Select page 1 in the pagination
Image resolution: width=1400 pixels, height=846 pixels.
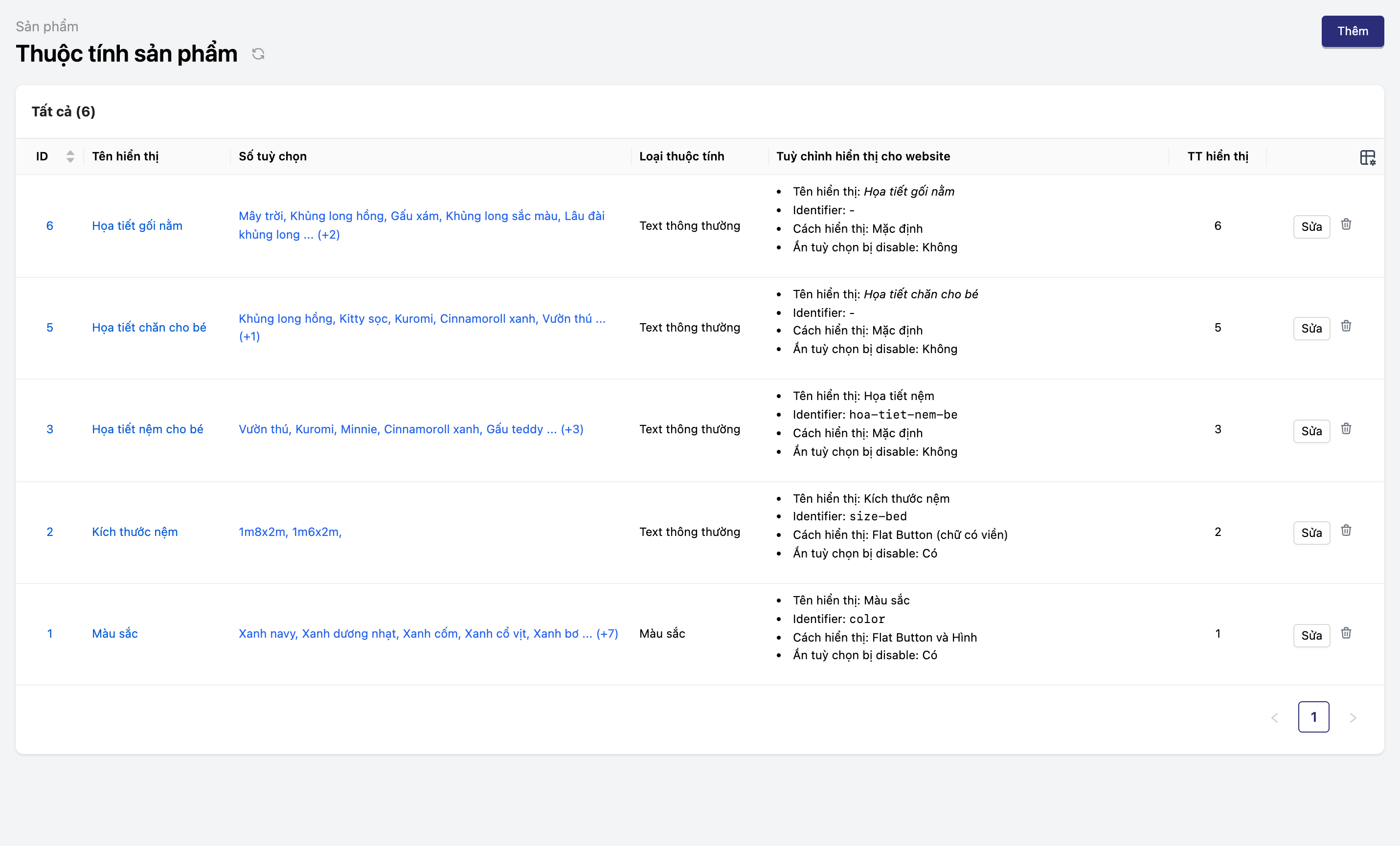[x=1313, y=717]
